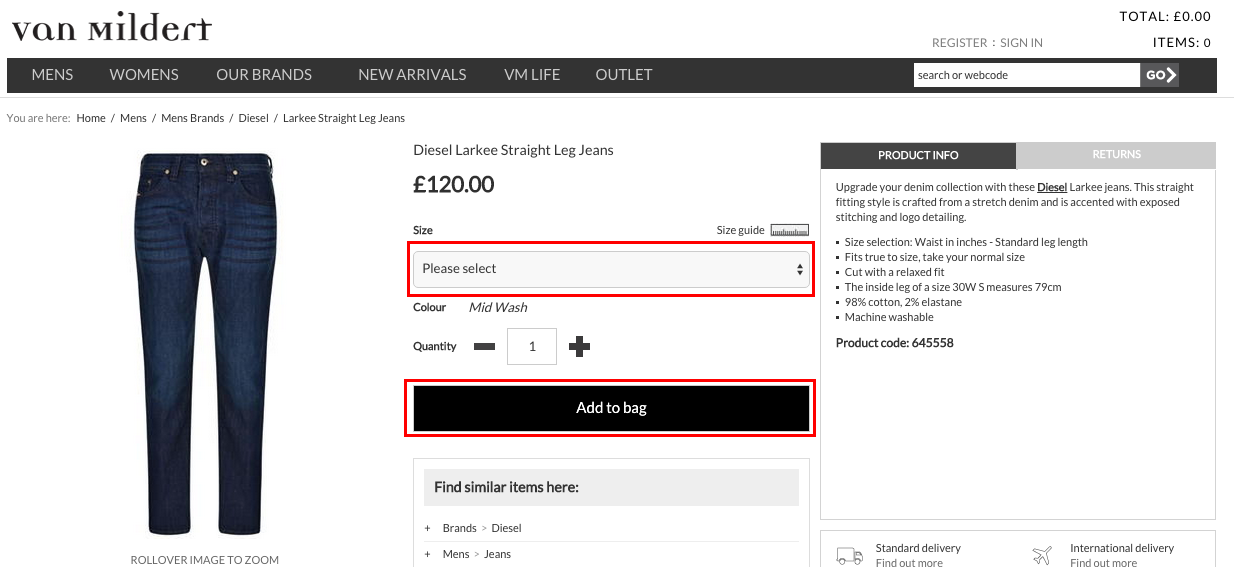The width and height of the screenshot is (1234, 567).
Task: Click the standard delivery truck icon
Action: pos(850,555)
